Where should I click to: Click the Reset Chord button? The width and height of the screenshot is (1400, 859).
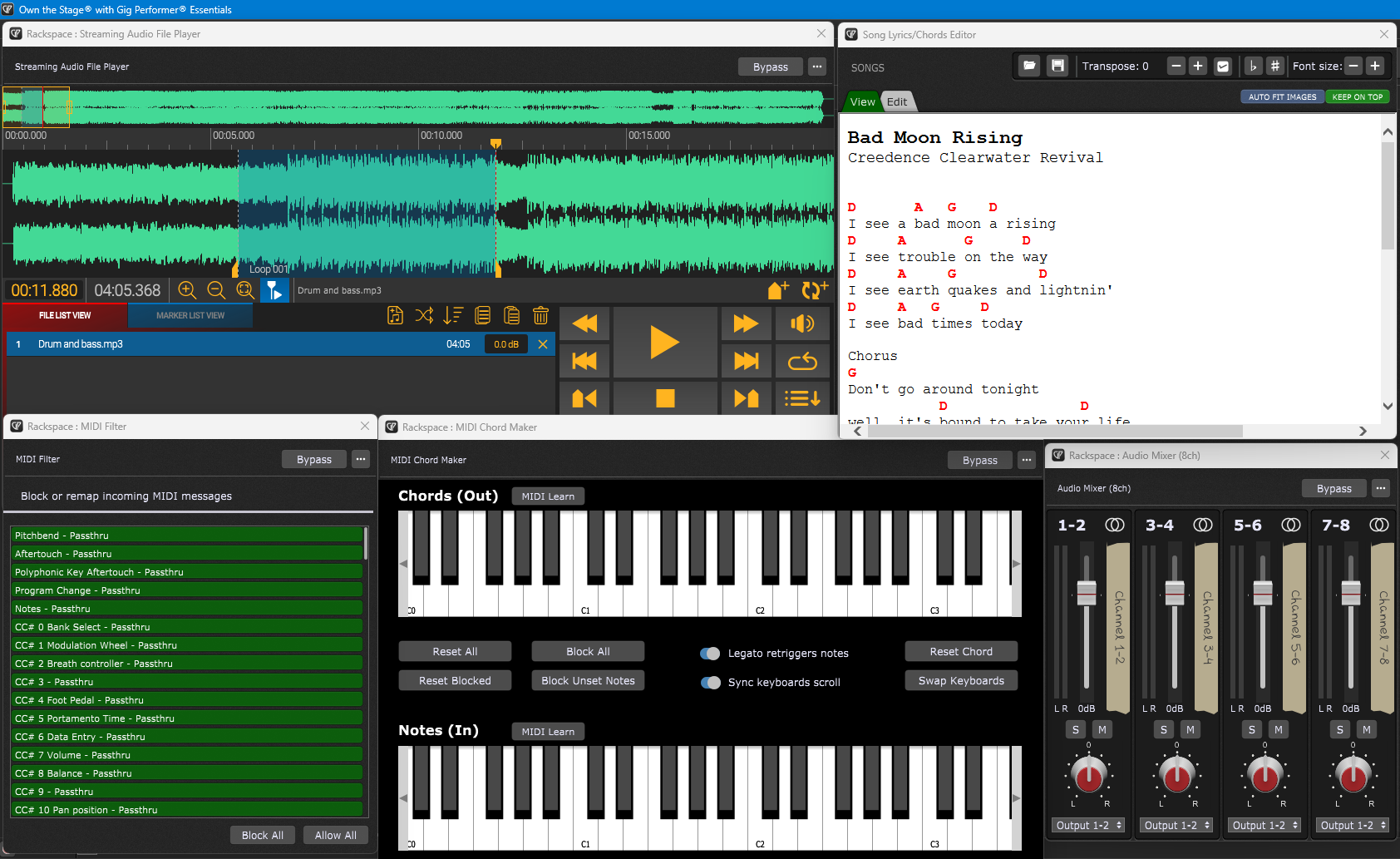[x=961, y=651]
